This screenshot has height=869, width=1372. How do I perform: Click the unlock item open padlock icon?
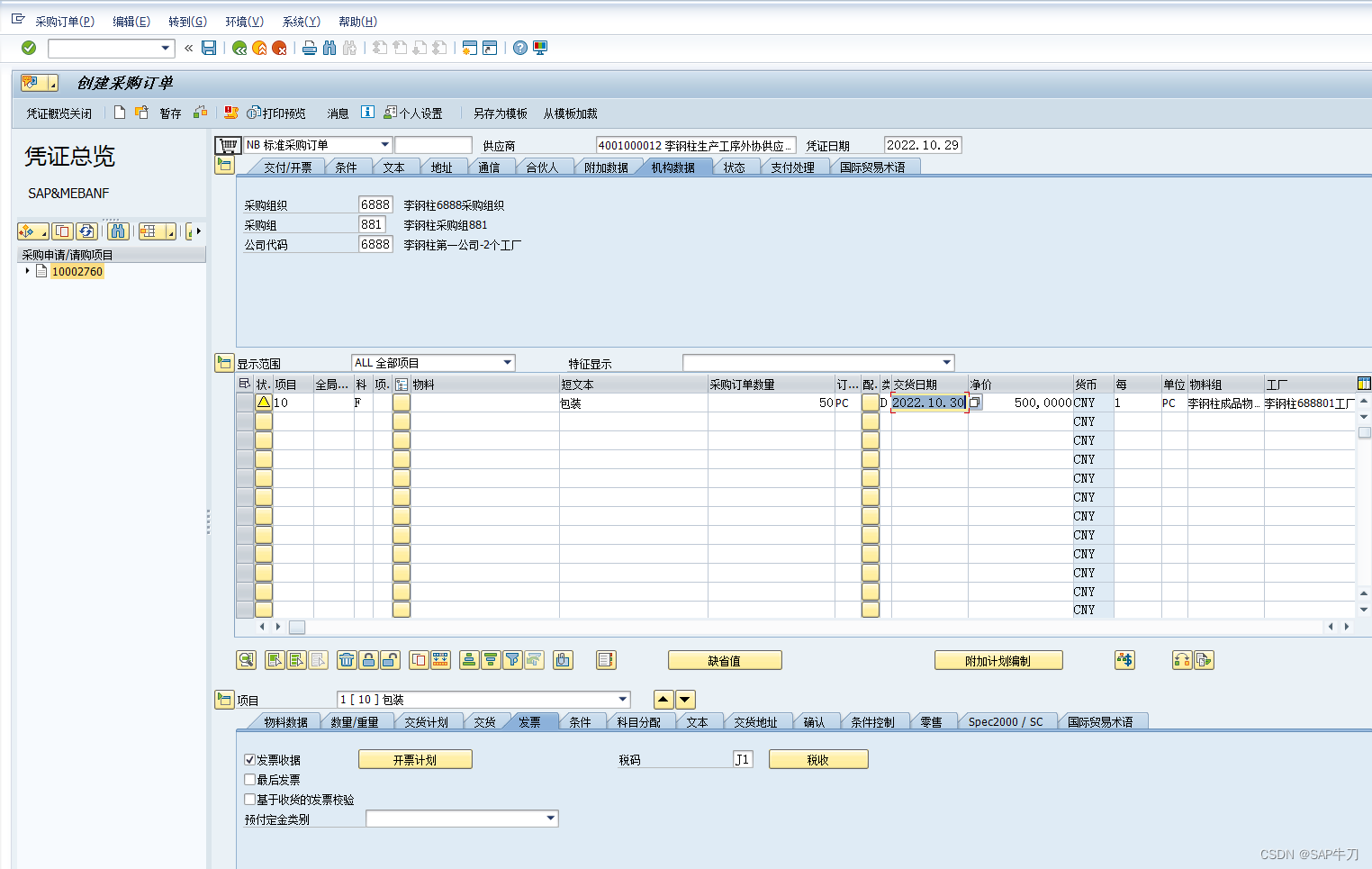(390, 660)
